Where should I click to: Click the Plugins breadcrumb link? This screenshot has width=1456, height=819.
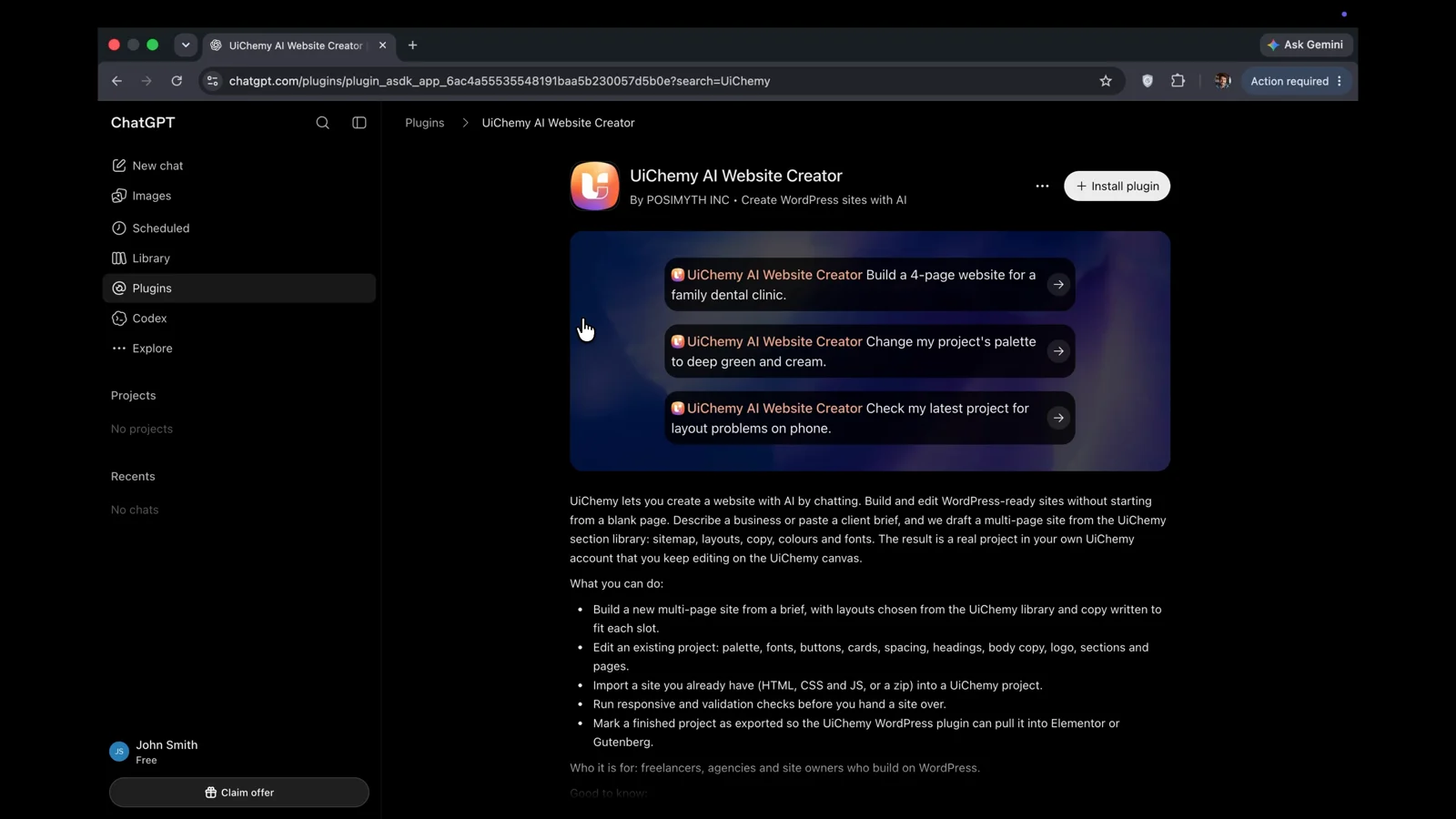click(x=424, y=123)
